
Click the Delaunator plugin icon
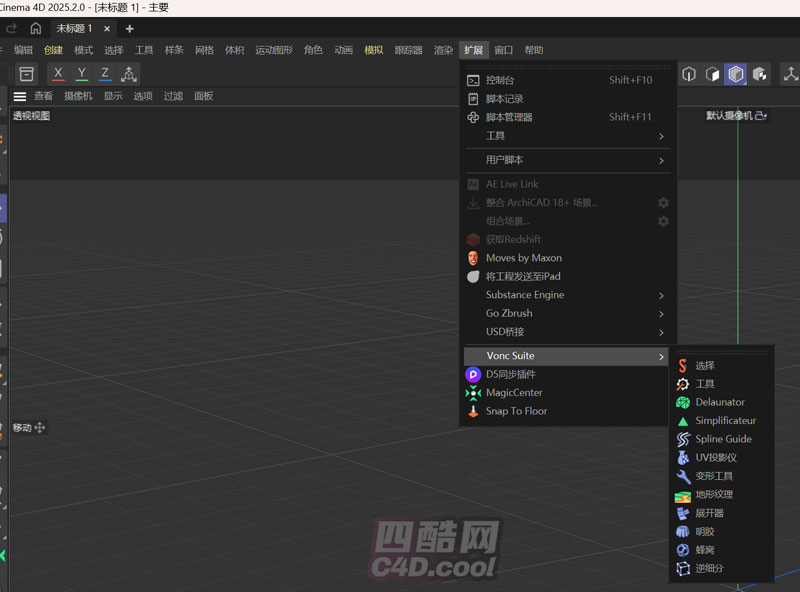[x=683, y=402]
